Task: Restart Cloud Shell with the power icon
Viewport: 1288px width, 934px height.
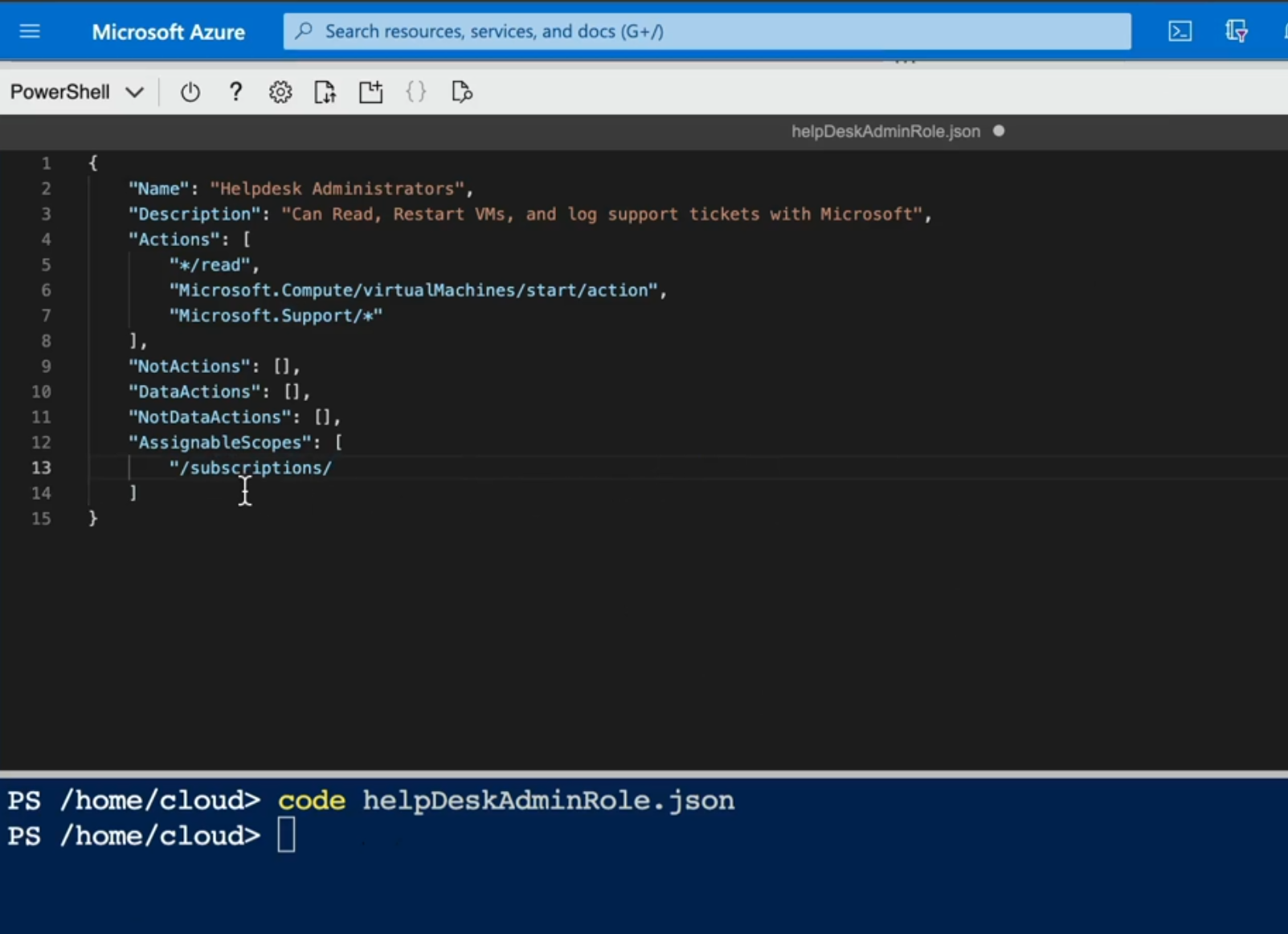Action: click(190, 92)
